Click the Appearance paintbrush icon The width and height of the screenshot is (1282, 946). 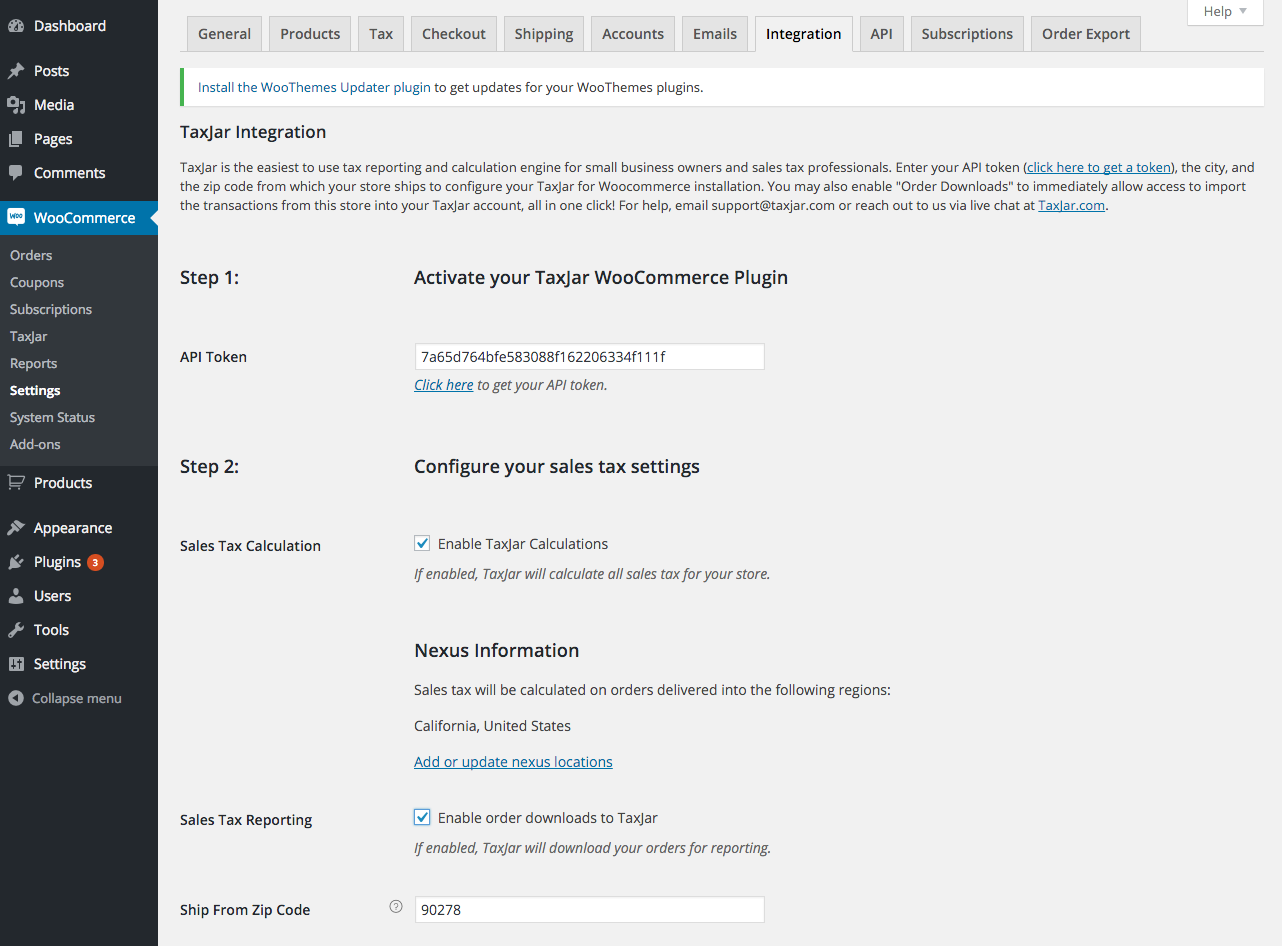(x=16, y=528)
